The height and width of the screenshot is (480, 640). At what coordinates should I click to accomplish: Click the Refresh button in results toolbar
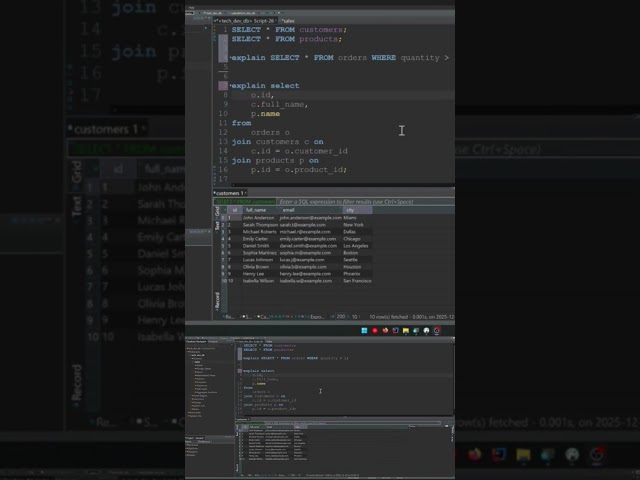click(x=228, y=317)
